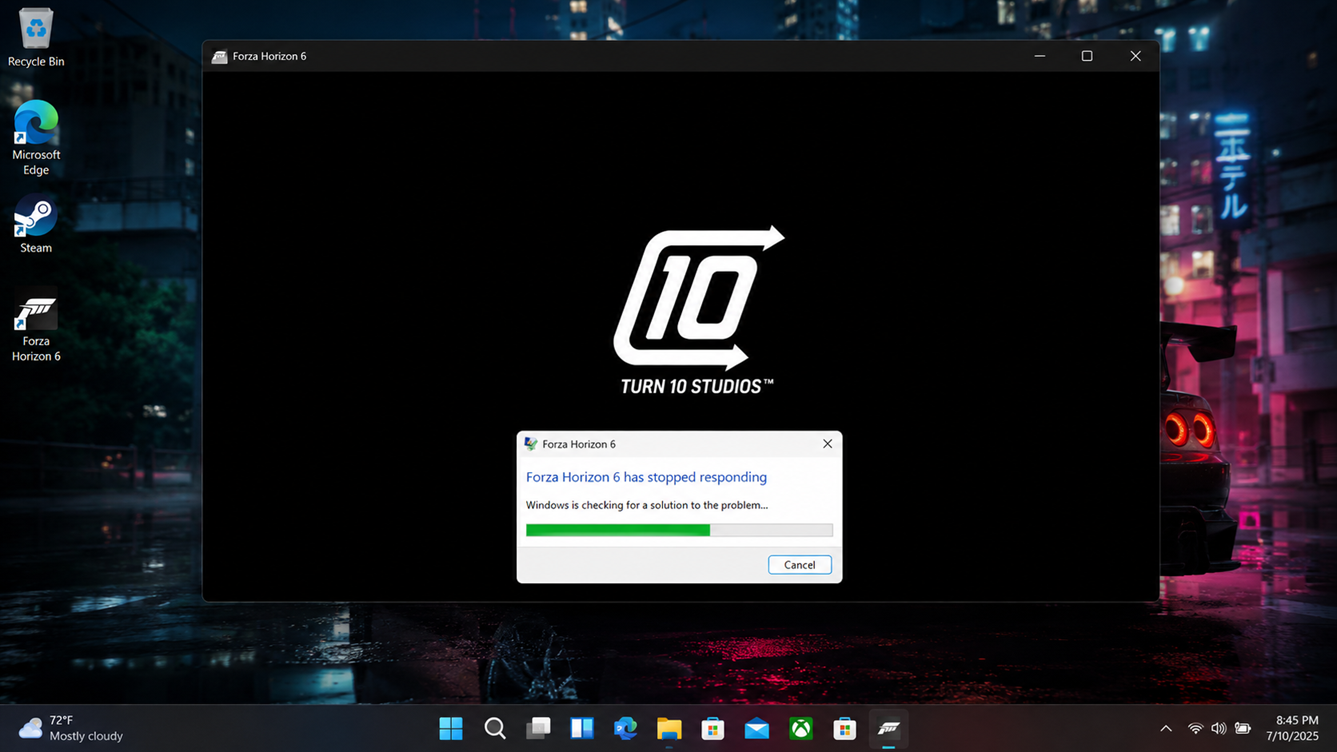Select the Steam desktop shortcut
Screen dimensions: 1337x752
click(36, 225)
